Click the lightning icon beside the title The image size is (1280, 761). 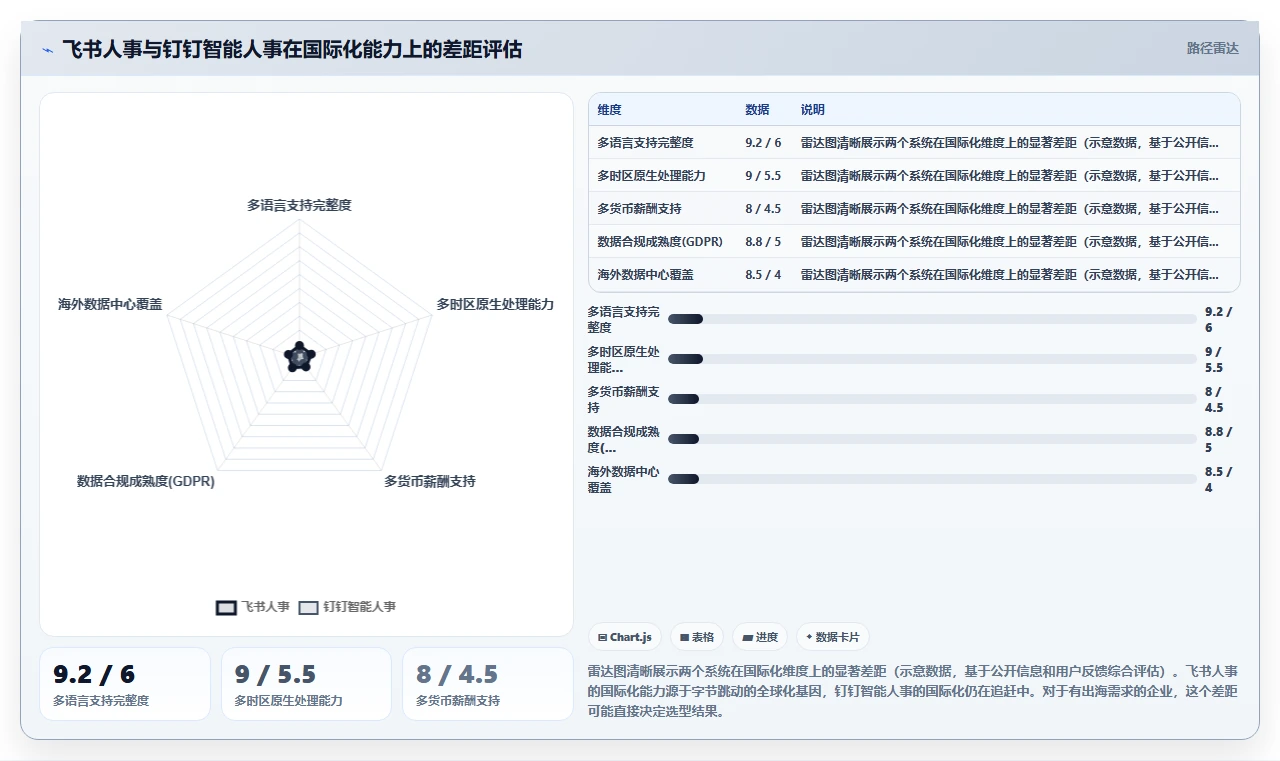(47, 49)
